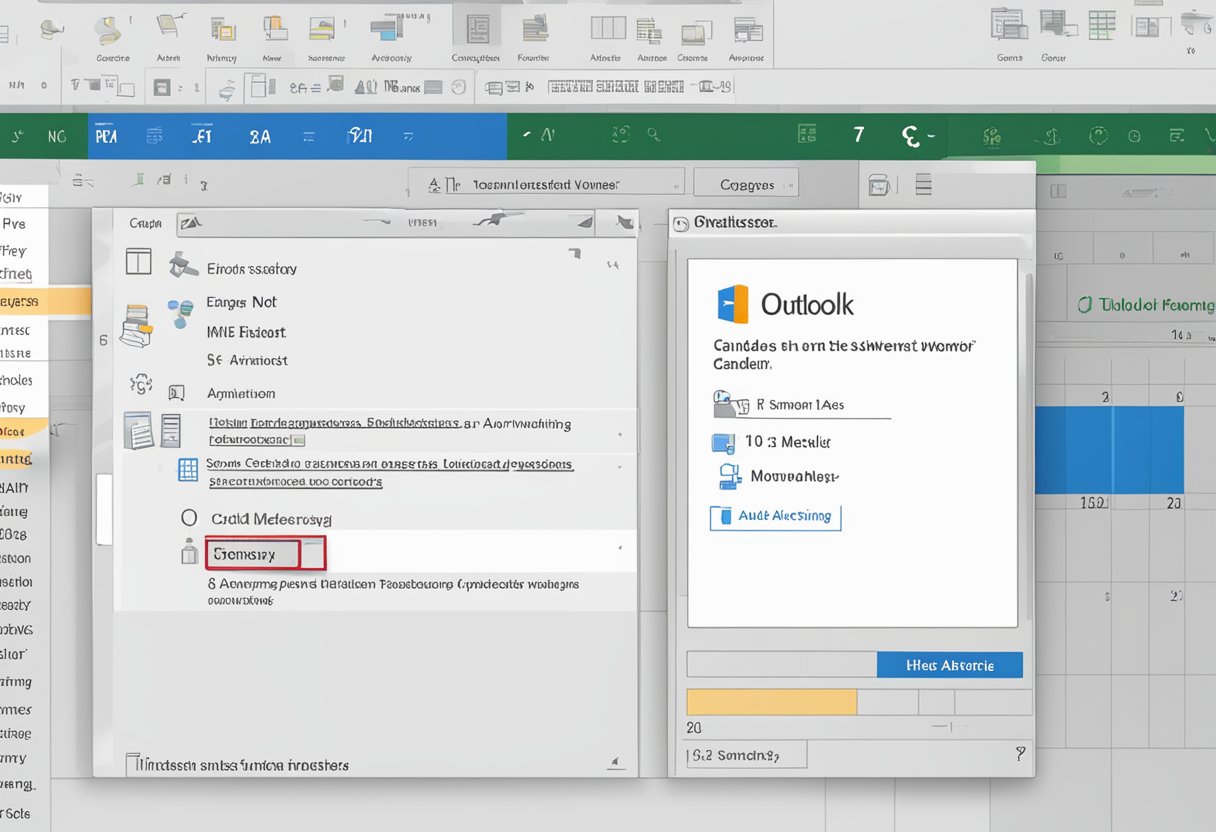Expand the Toasannloestant Vouner combo box

(x=545, y=184)
